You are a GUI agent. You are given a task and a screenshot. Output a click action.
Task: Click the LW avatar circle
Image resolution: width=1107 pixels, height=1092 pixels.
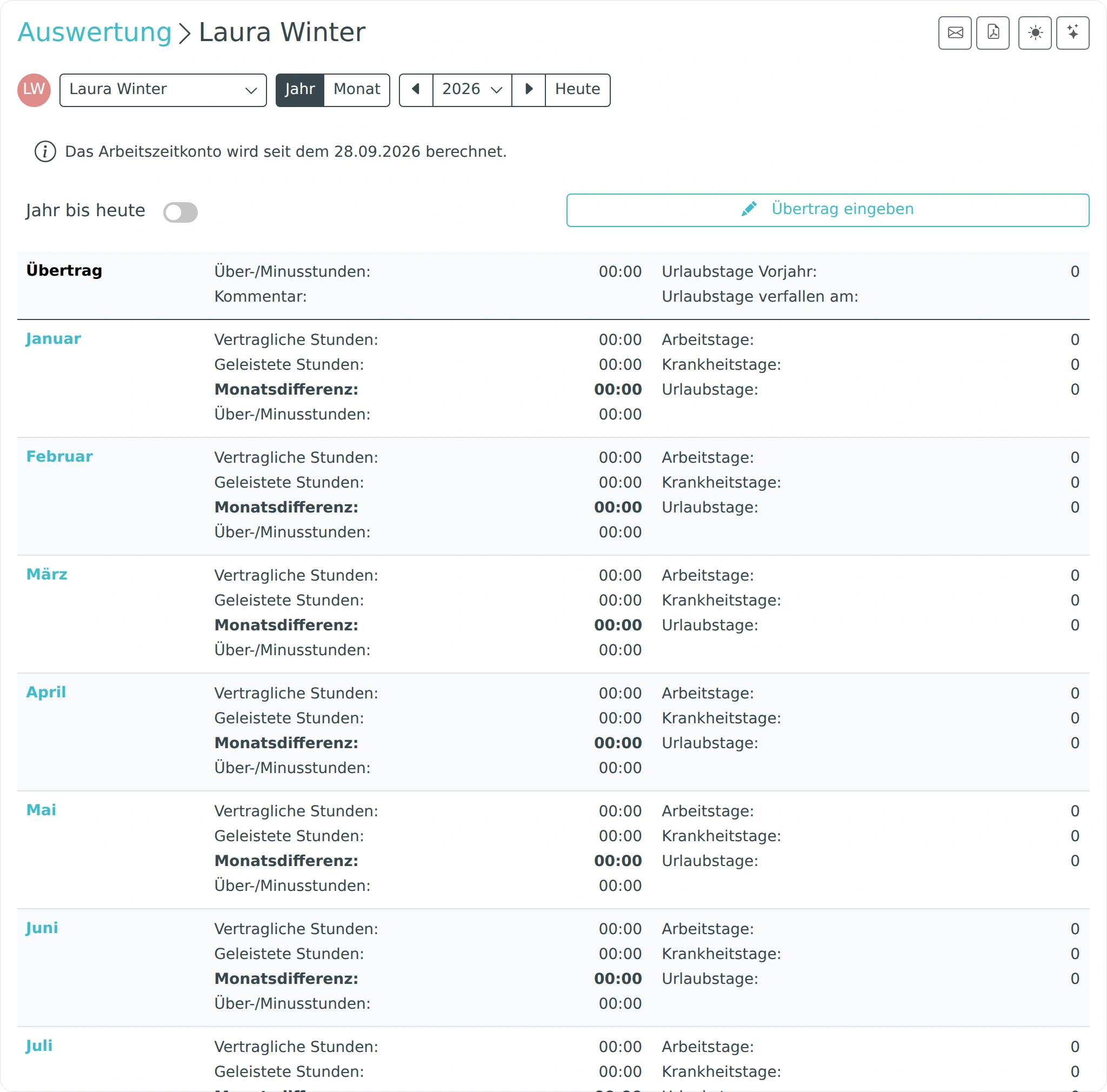[x=34, y=90]
